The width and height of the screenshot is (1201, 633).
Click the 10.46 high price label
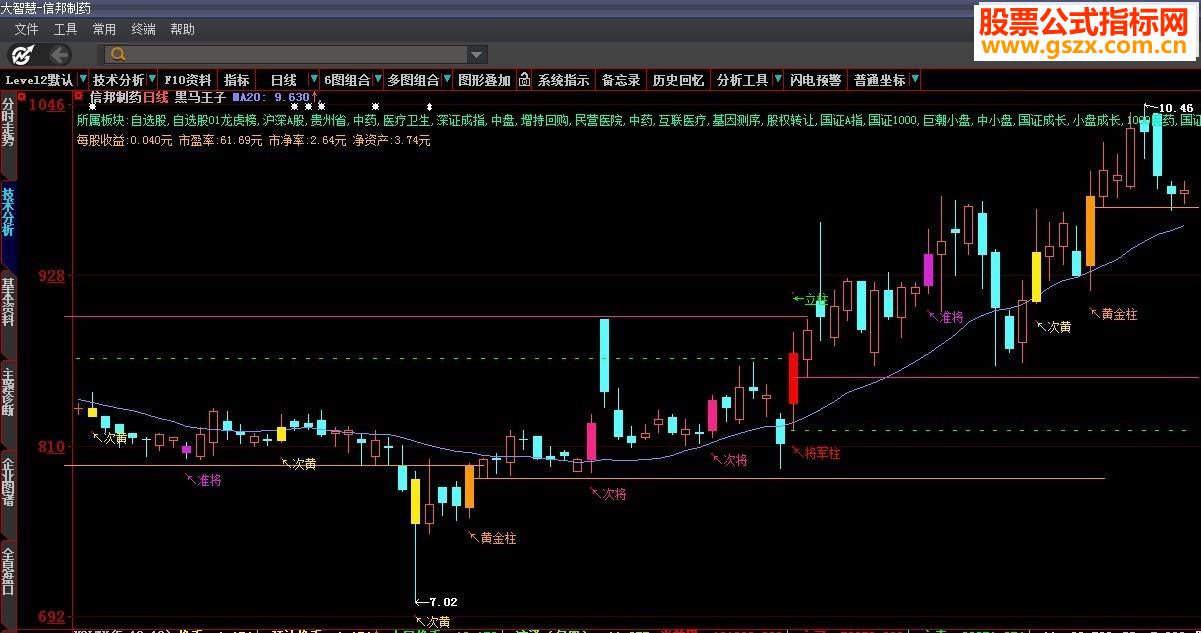point(1177,108)
